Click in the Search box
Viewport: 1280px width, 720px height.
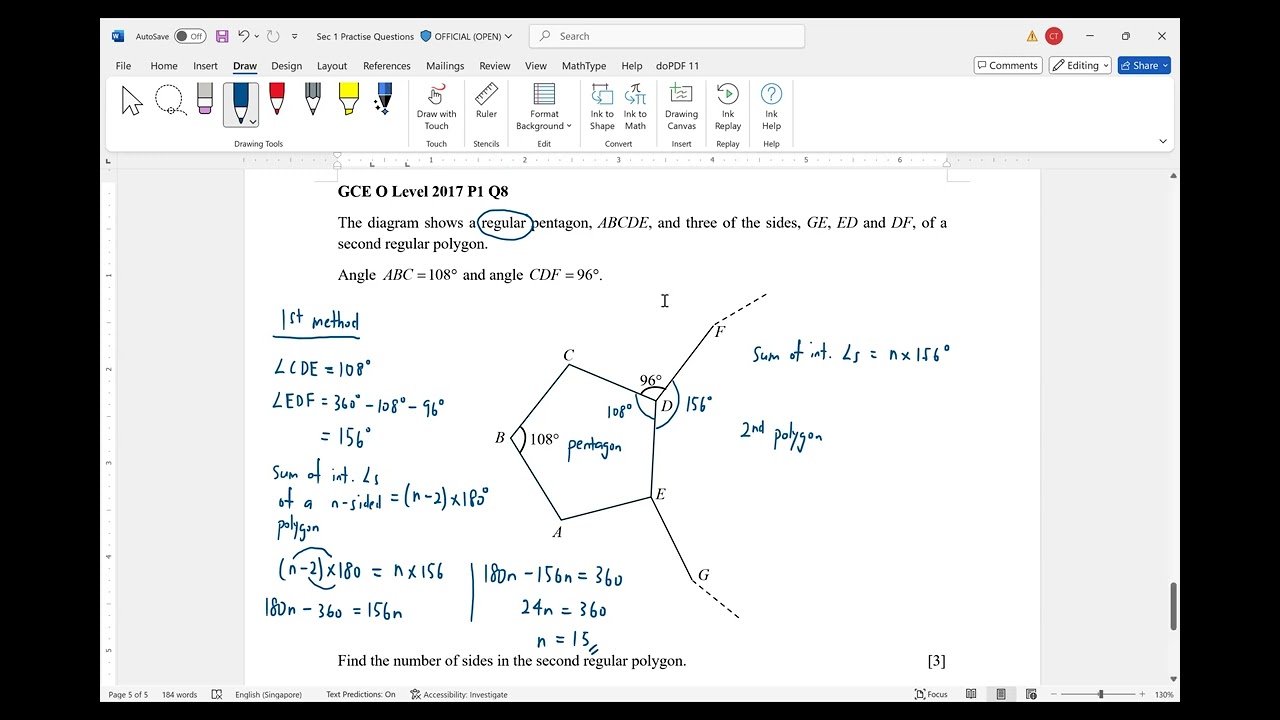click(x=666, y=36)
